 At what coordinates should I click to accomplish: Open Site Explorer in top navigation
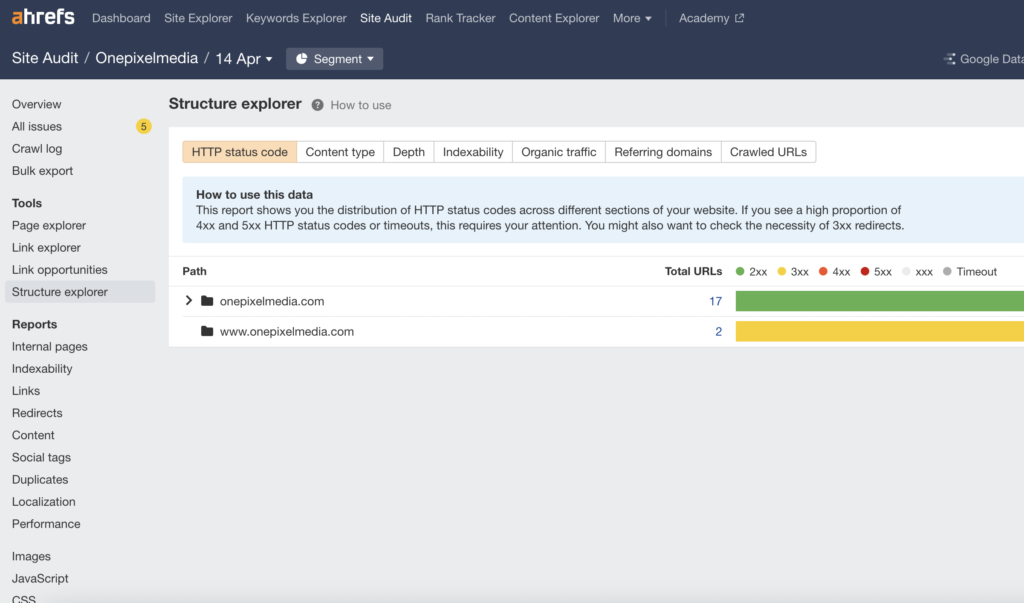pos(198,18)
